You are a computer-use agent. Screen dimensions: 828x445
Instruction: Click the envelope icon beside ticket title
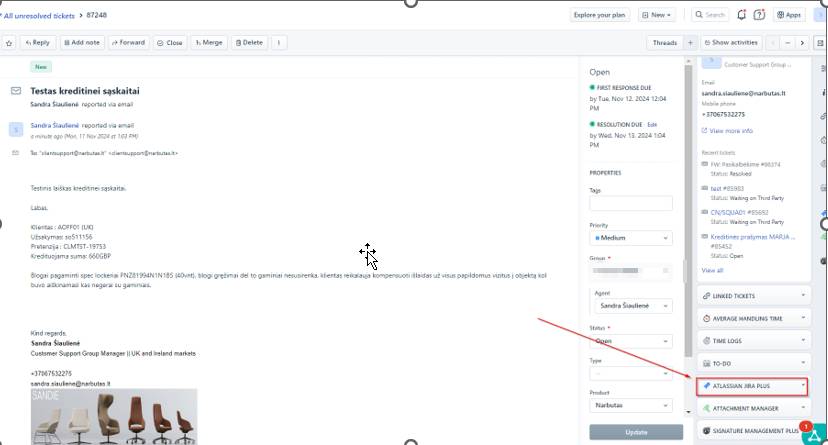point(16,91)
